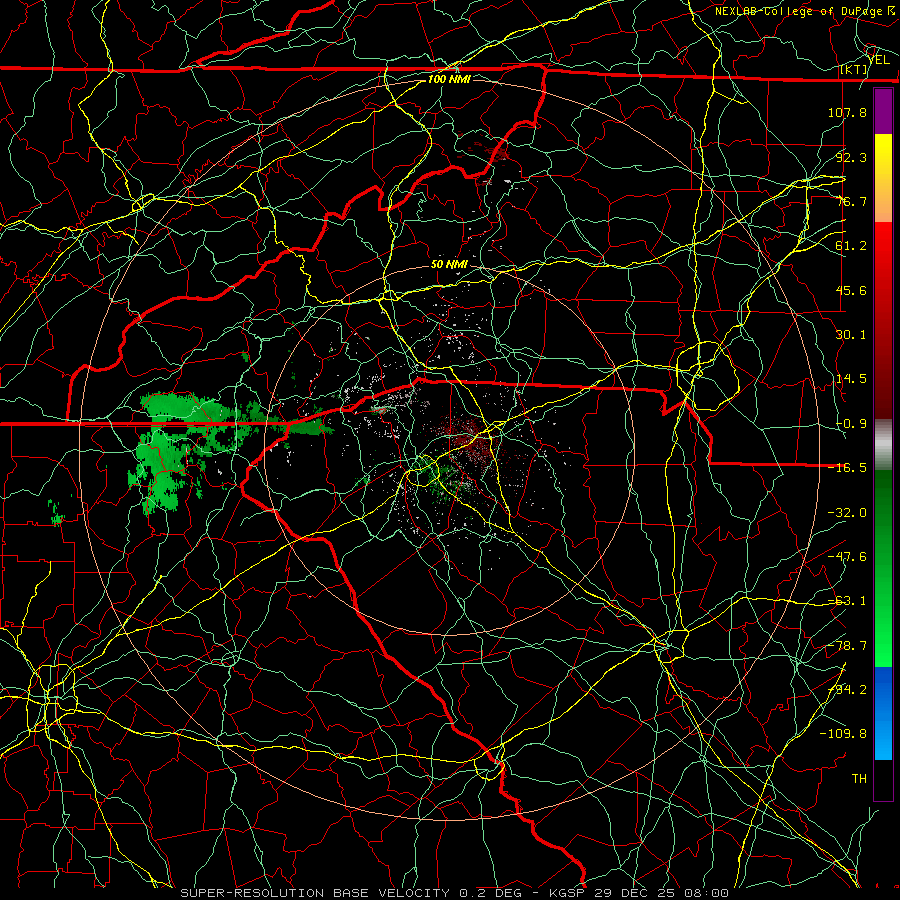Image resolution: width=900 pixels, height=900 pixels.
Task: Click the SUPER-RESOLUTION BASE VELOCITY caption text
Action: (x=315, y=893)
